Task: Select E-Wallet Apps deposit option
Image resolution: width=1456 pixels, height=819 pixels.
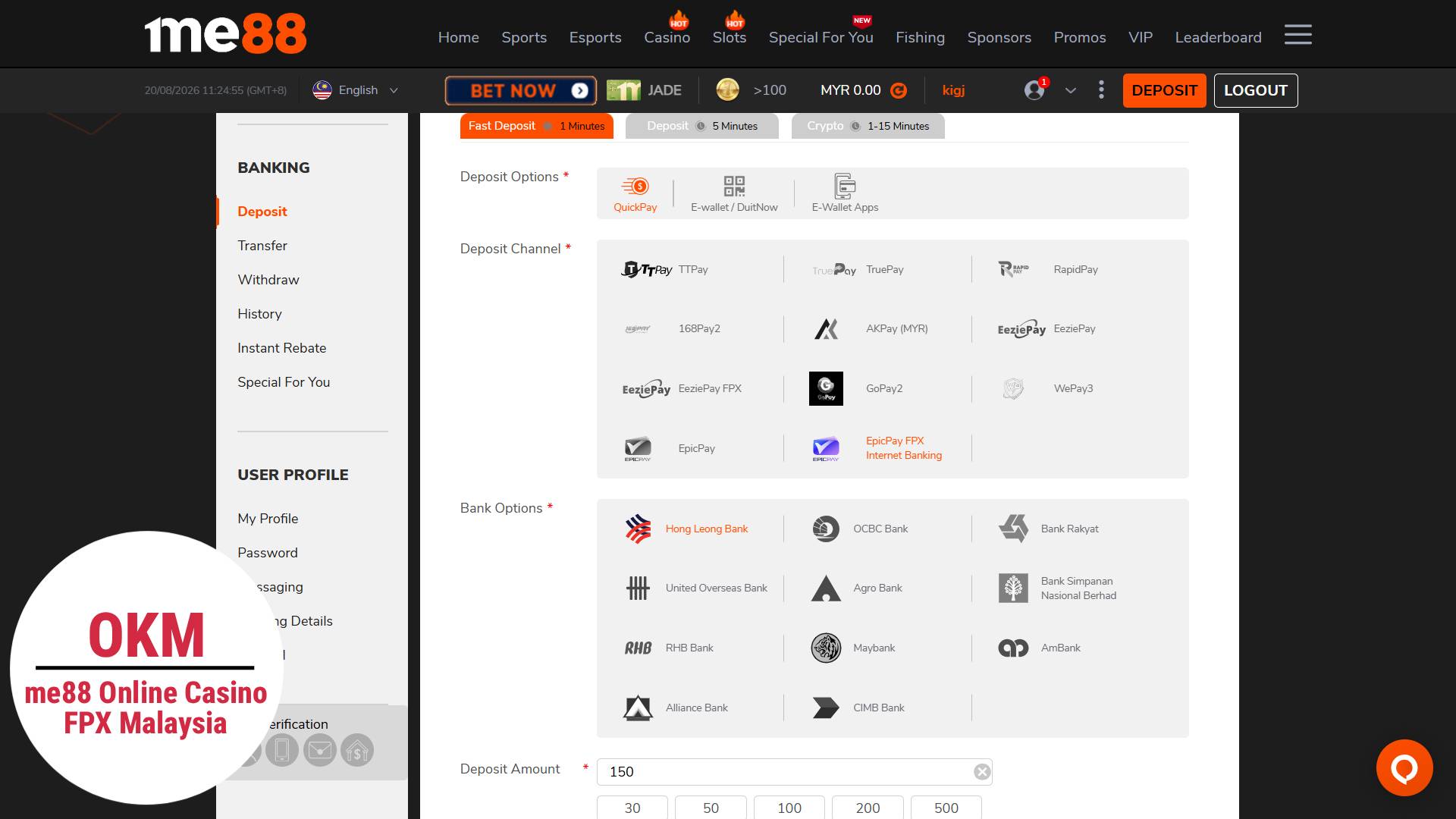Action: [845, 193]
